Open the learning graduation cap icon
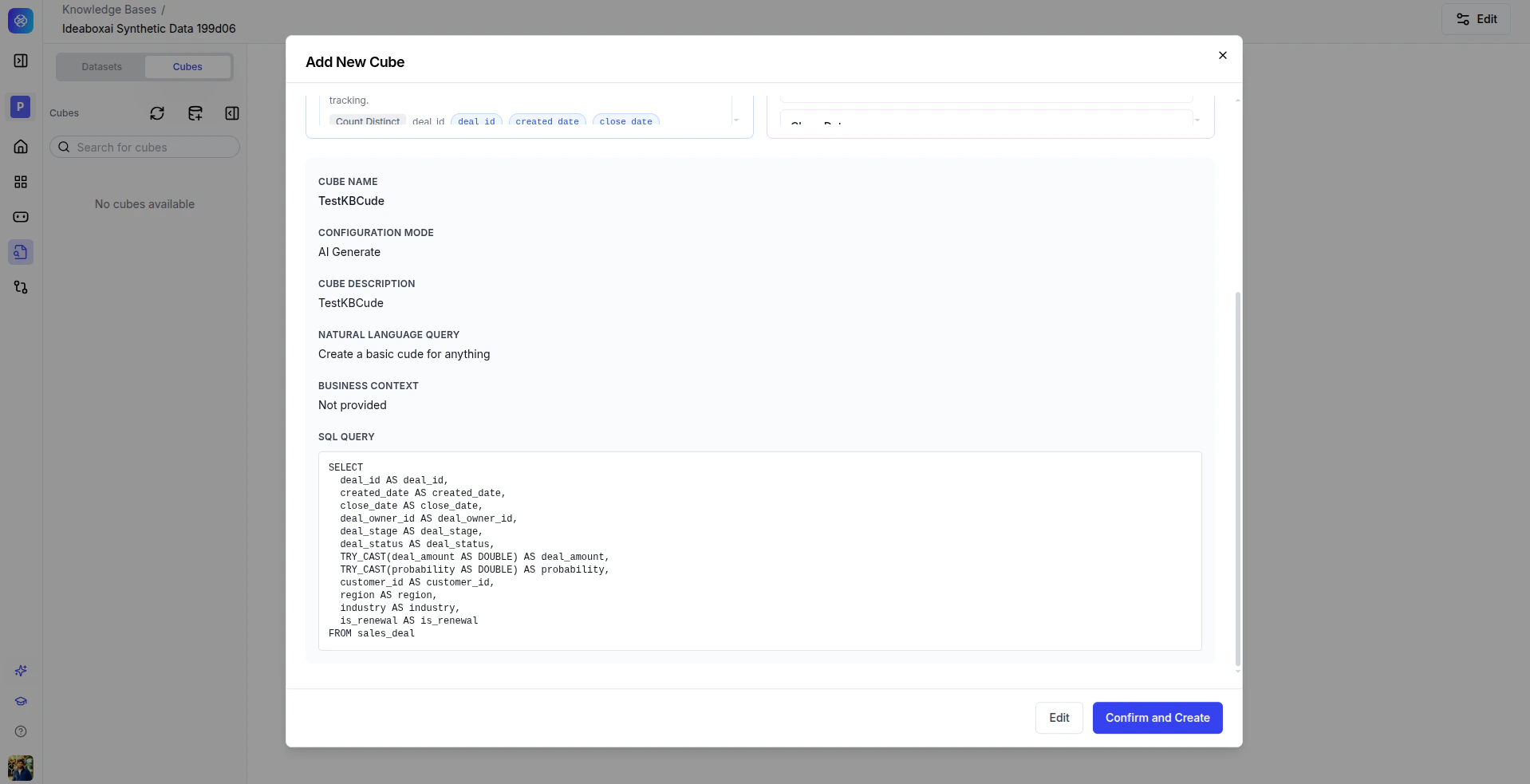 click(21, 701)
